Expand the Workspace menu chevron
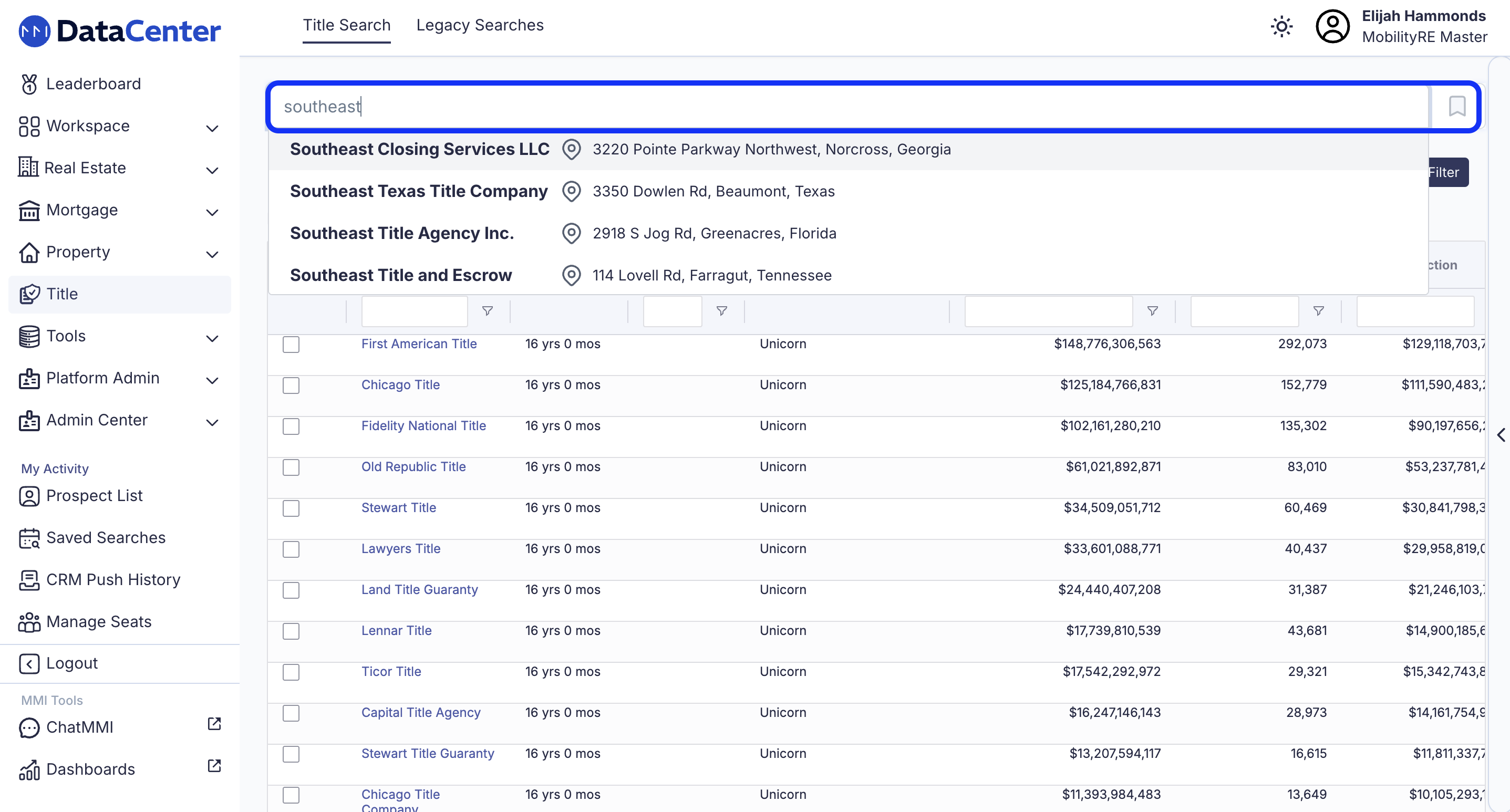This screenshot has width=1510, height=812. point(212,128)
